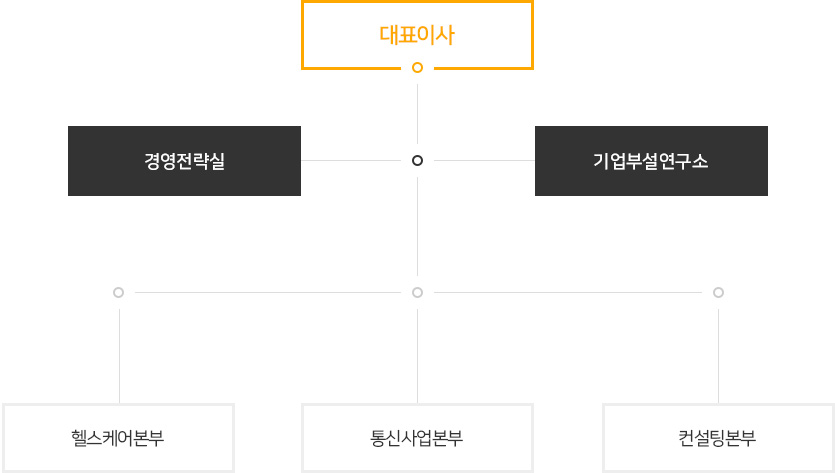Click the connector line from 경영전략실 to dark node
835x473 pixels.
pos(351,160)
